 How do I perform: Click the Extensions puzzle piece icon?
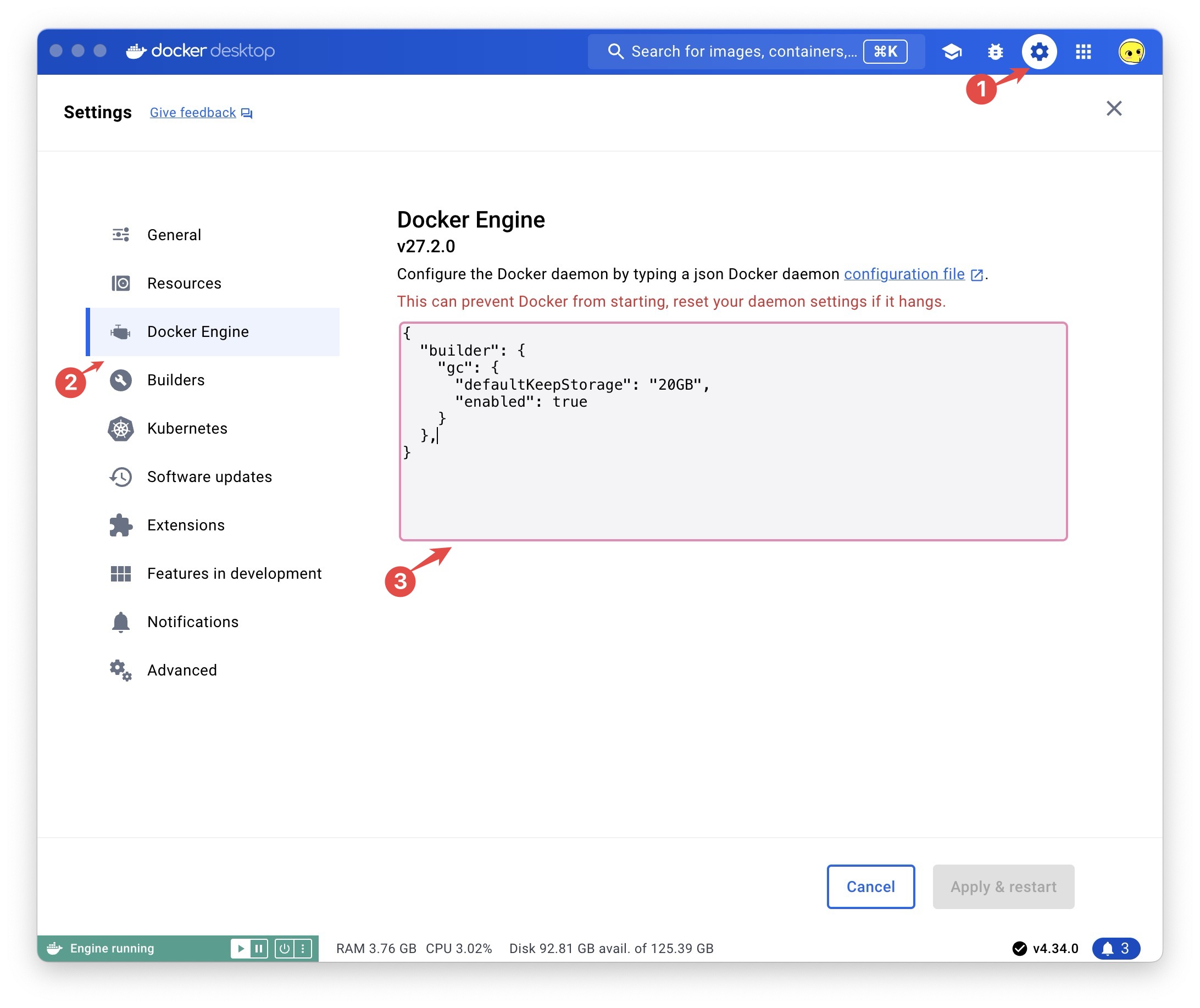(x=120, y=525)
